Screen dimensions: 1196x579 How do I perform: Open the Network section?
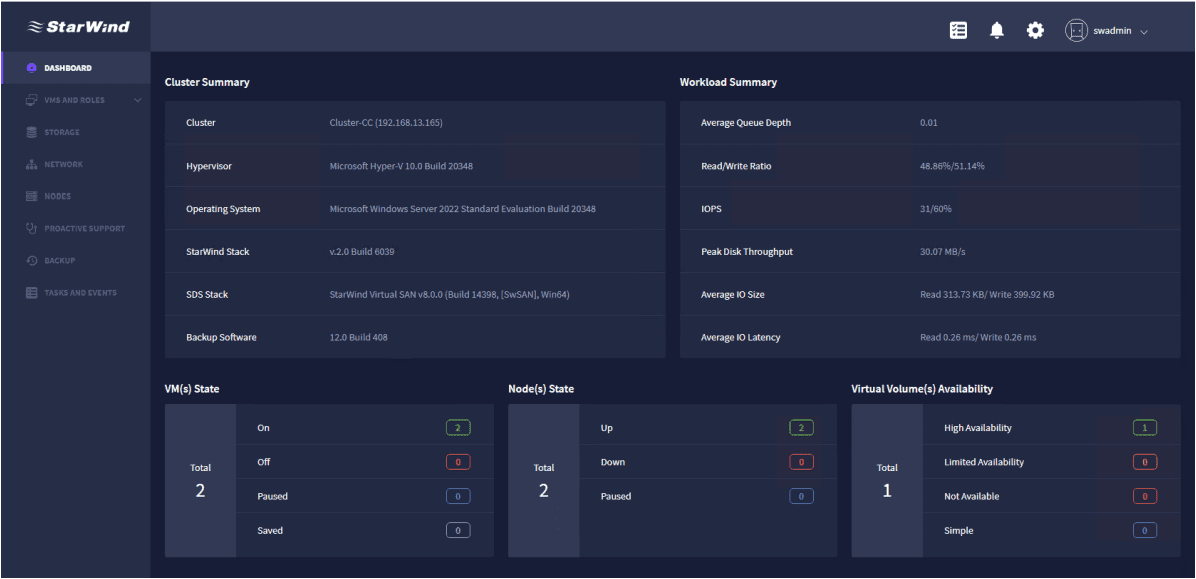76,164
